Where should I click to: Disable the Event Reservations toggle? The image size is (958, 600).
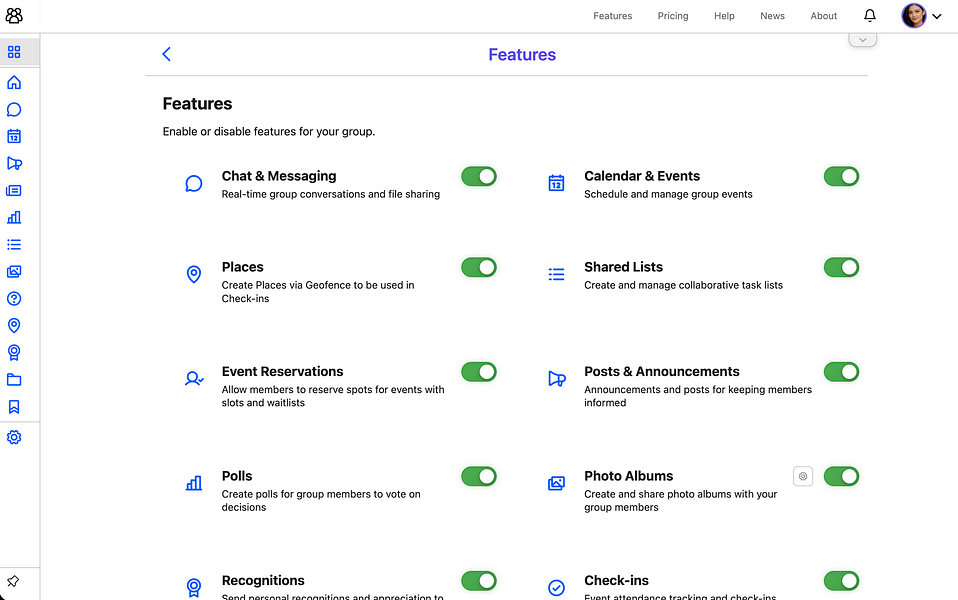479,372
